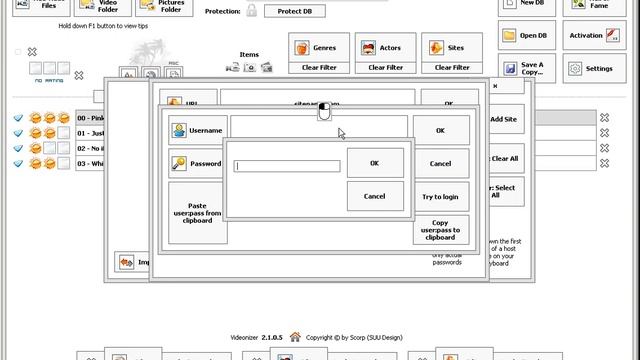The image size is (640, 360).
Task: Click Copy user:pass to clipboard
Action: (x=441, y=230)
